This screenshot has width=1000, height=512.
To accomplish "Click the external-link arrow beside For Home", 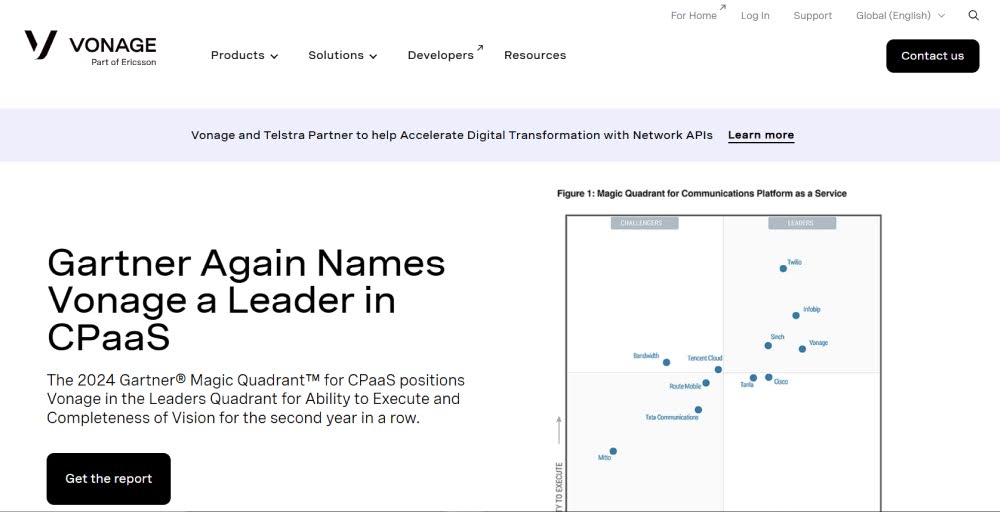I will pos(723,9).
